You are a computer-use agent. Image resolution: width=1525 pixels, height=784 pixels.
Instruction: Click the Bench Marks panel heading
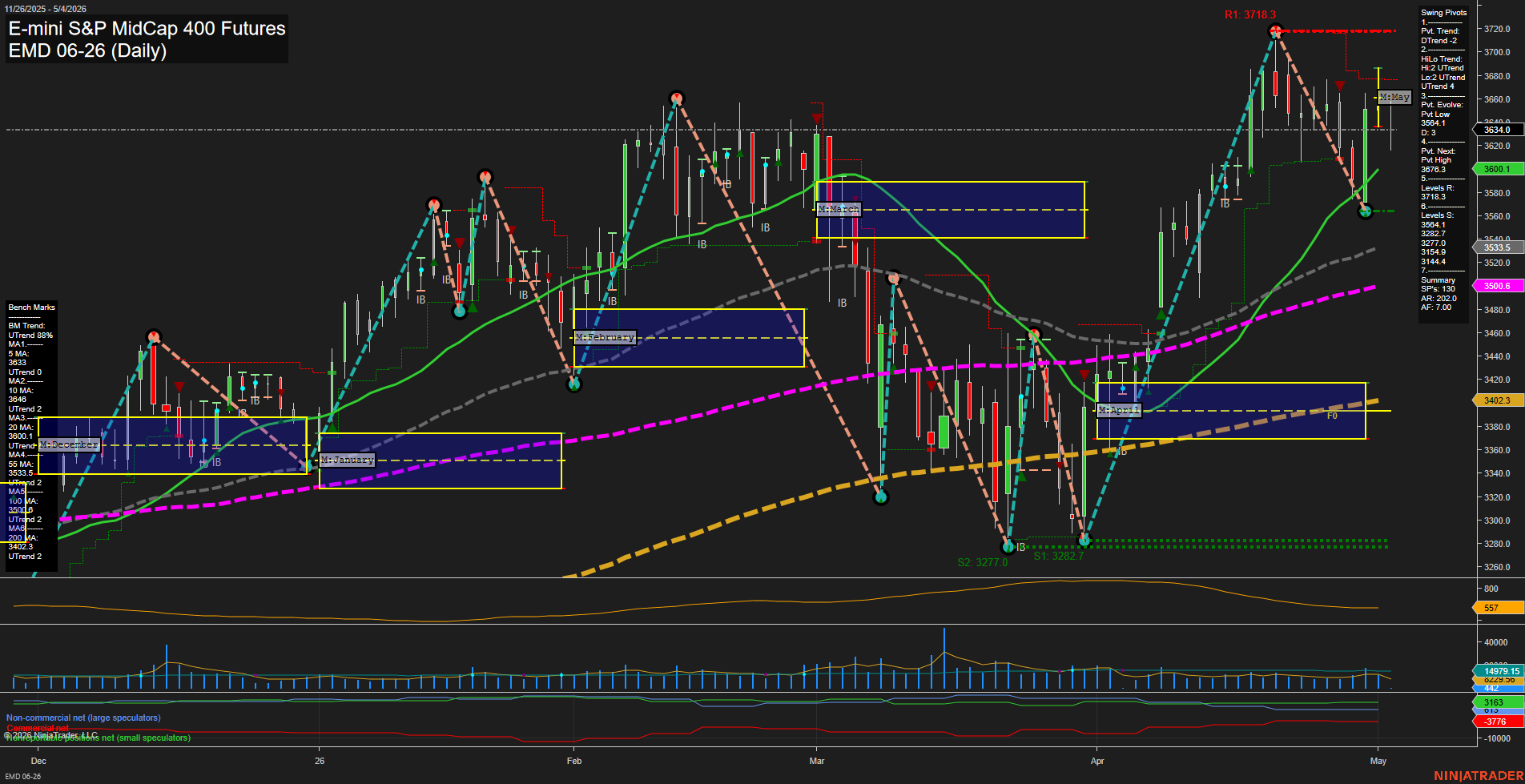[x=31, y=308]
